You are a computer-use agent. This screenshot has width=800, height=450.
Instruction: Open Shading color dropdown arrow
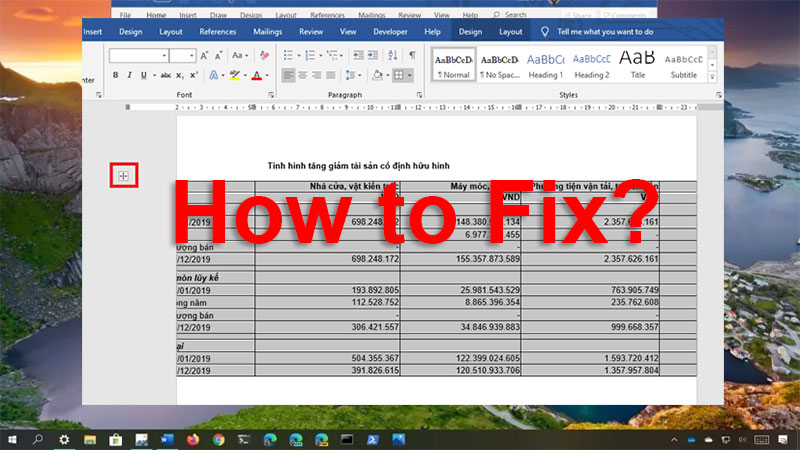point(388,75)
